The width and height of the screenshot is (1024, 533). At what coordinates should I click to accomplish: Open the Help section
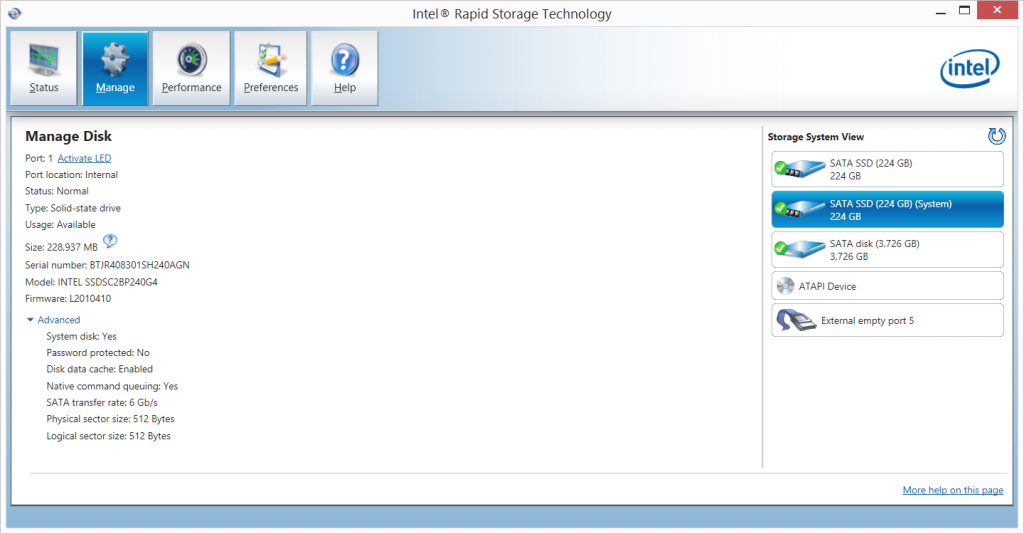(344, 68)
